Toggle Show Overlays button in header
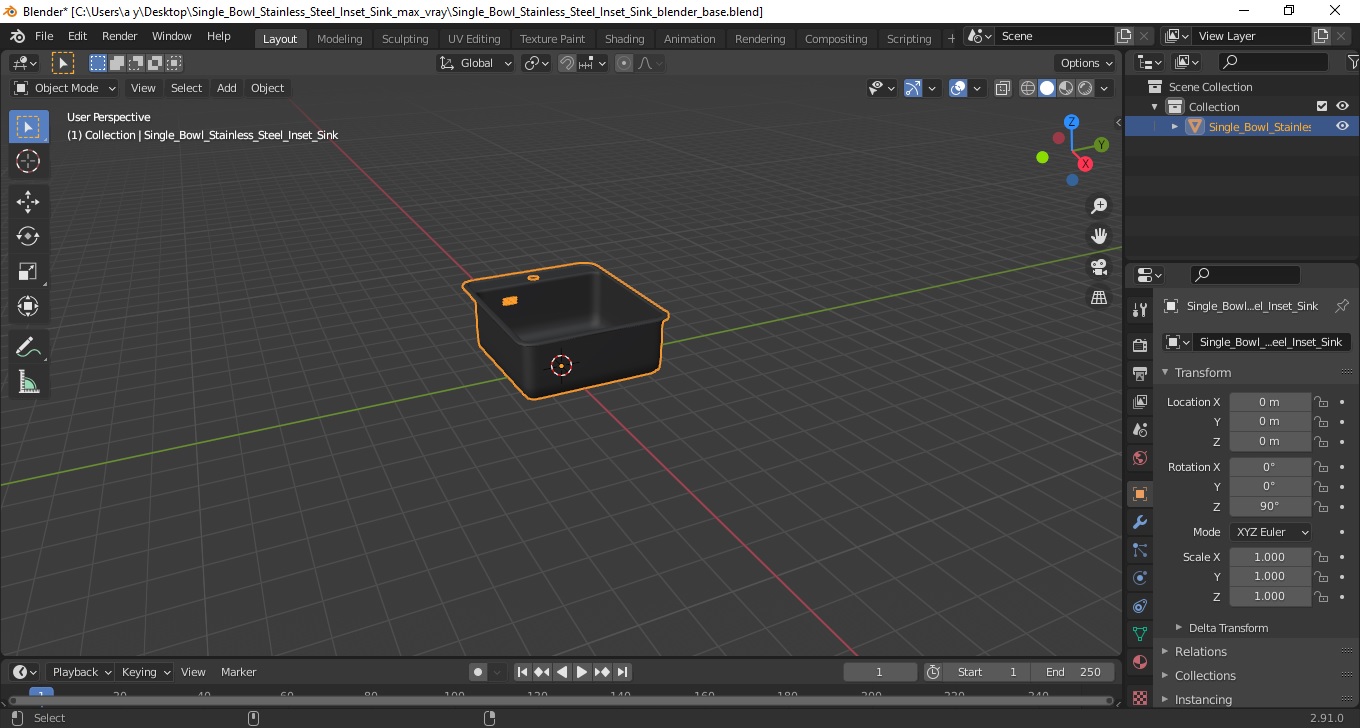Screen dimensions: 1360x728 point(958,88)
